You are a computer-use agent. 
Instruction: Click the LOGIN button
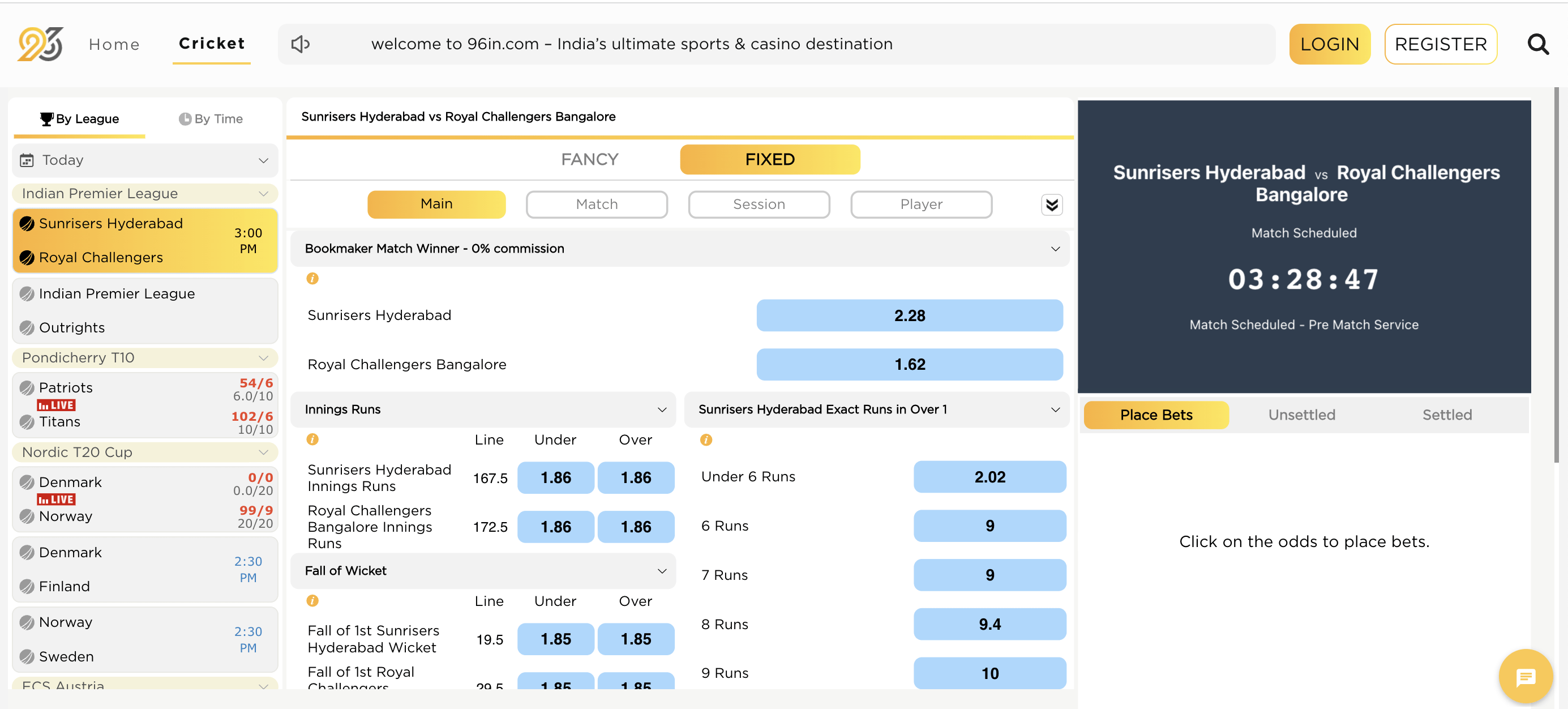(1329, 44)
